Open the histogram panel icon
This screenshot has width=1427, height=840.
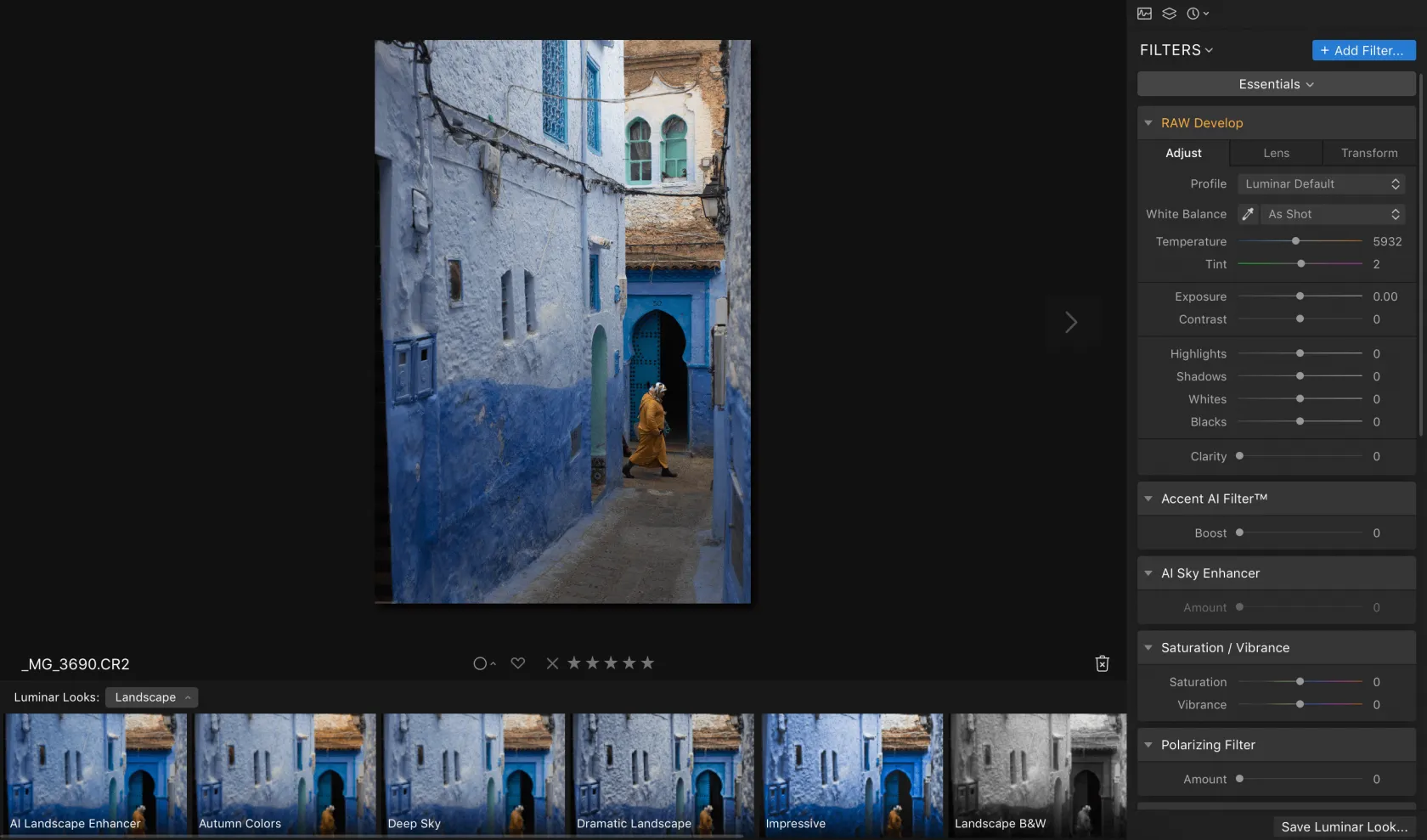click(1144, 14)
